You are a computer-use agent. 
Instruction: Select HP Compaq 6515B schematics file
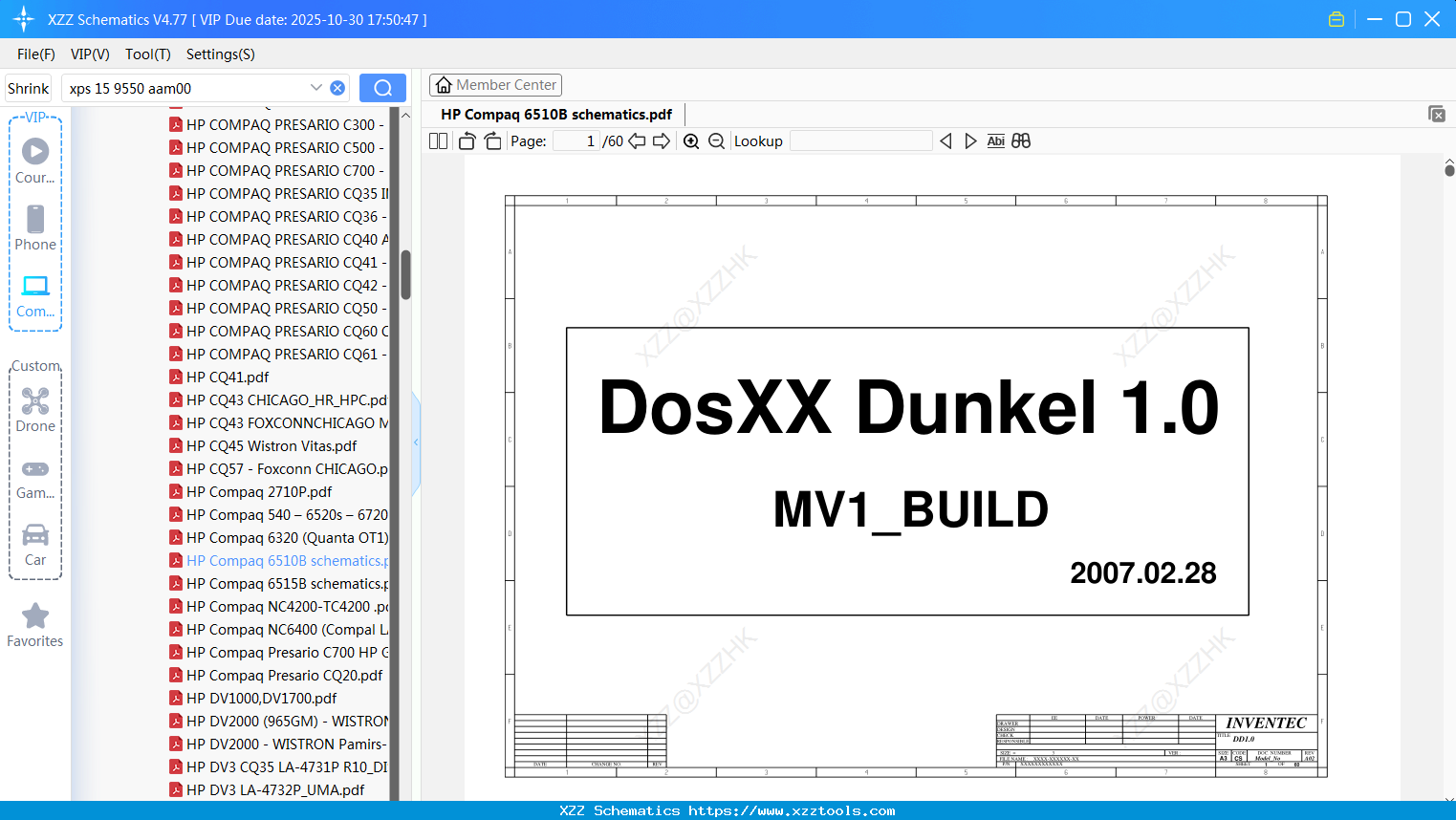click(277, 583)
